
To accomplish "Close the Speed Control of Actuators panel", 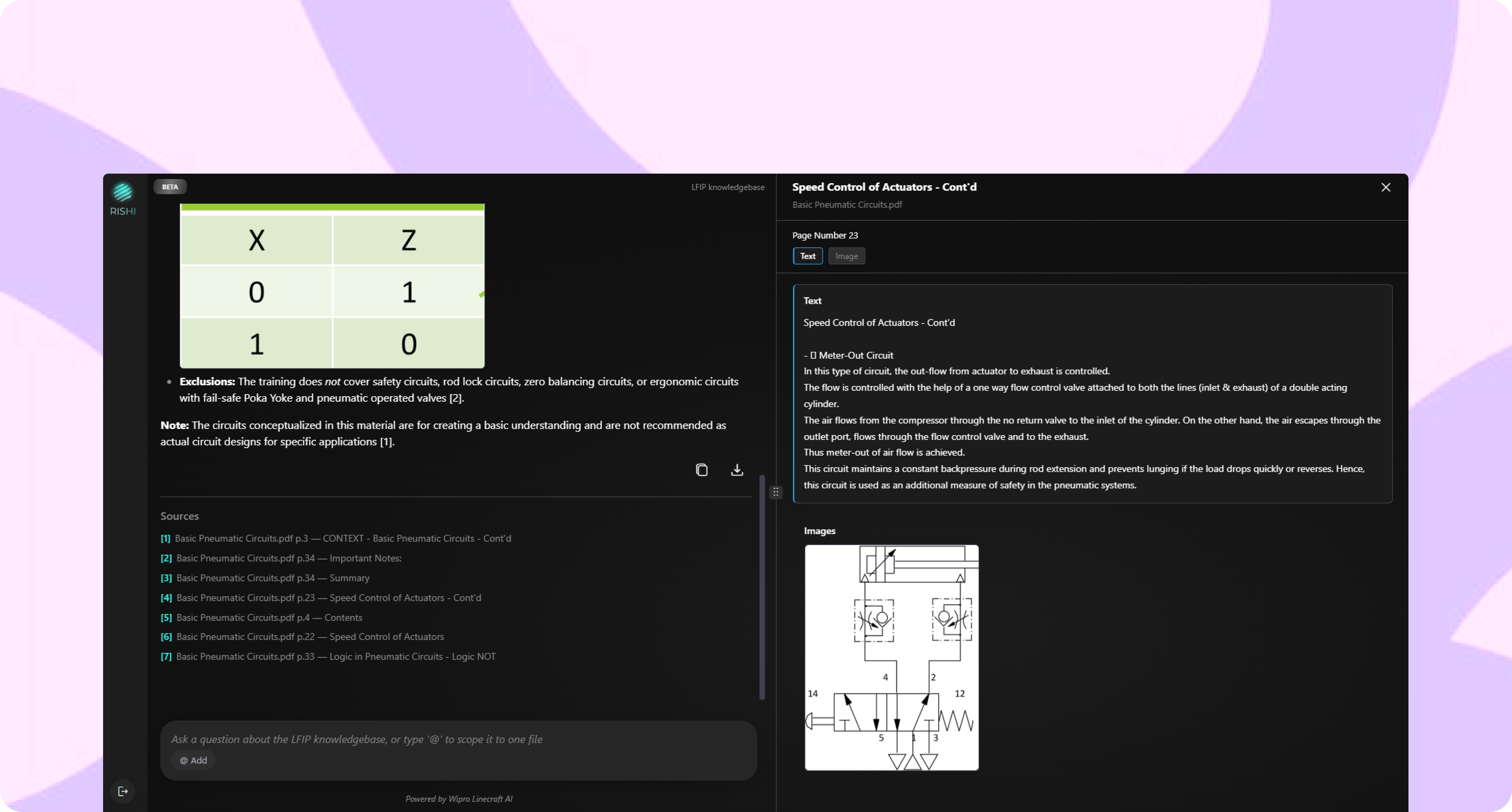I will coord(1386,187).
